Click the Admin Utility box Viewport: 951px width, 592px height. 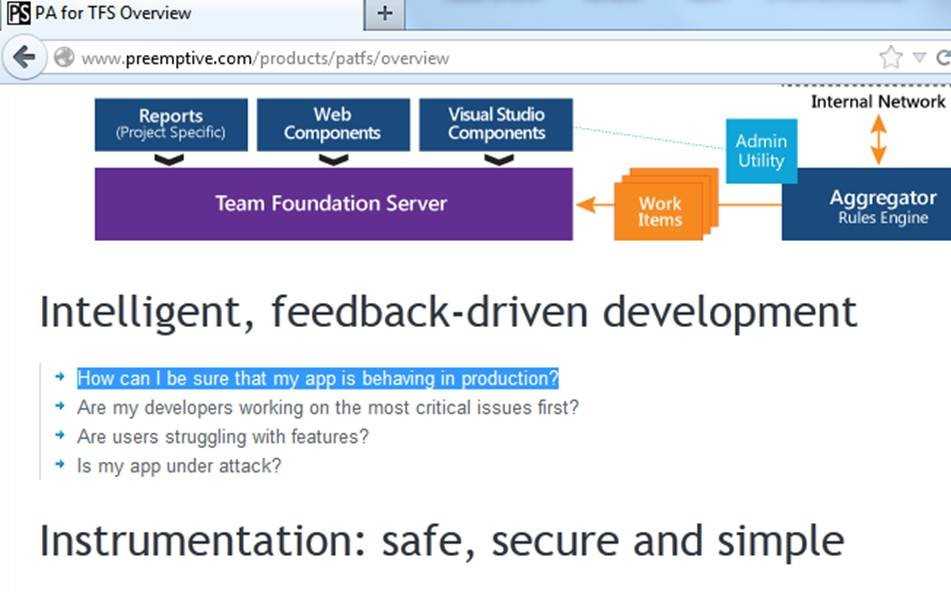[x=761, y=151]
